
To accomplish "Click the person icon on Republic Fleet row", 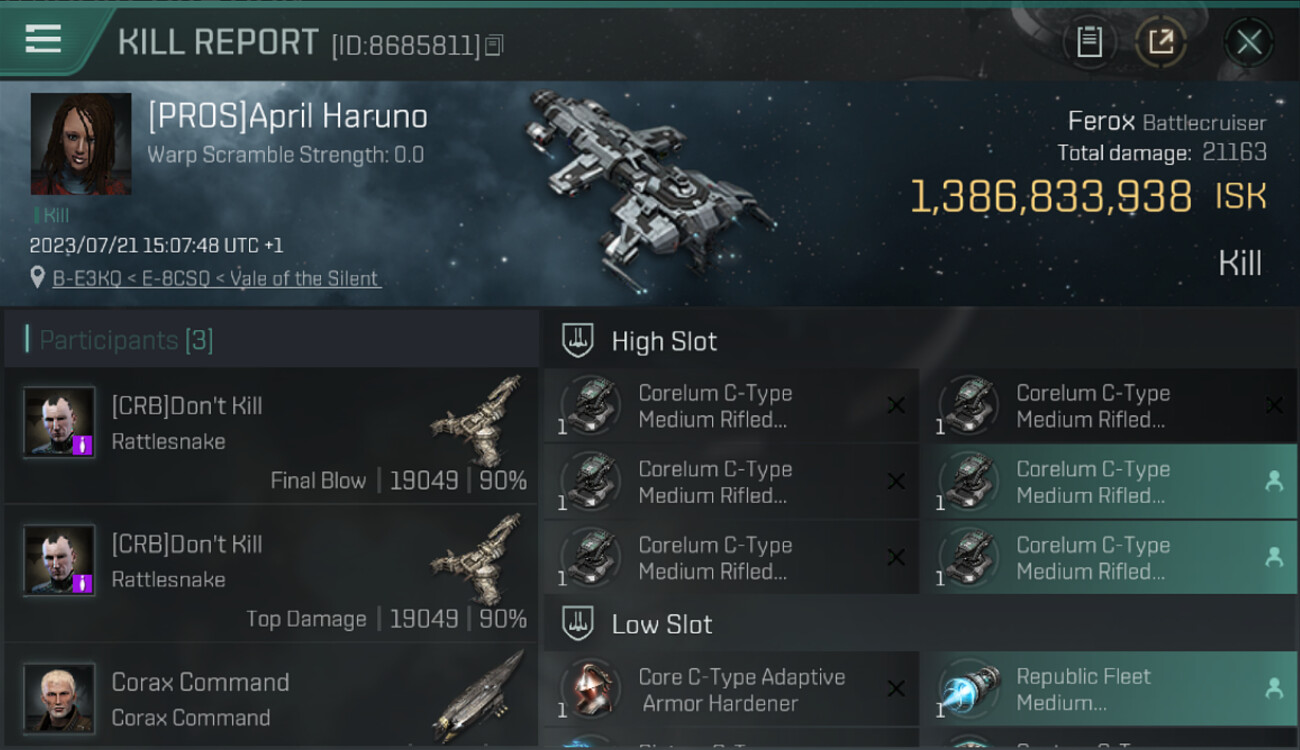I will click(1273, 688).
